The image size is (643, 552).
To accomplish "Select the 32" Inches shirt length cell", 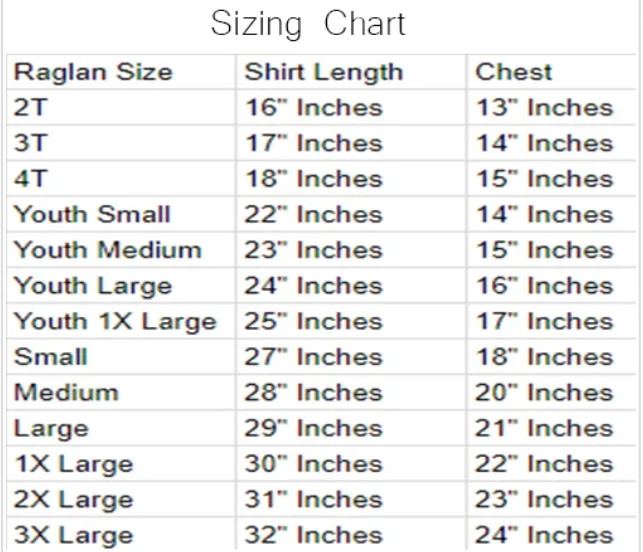I will coord(314,536).
